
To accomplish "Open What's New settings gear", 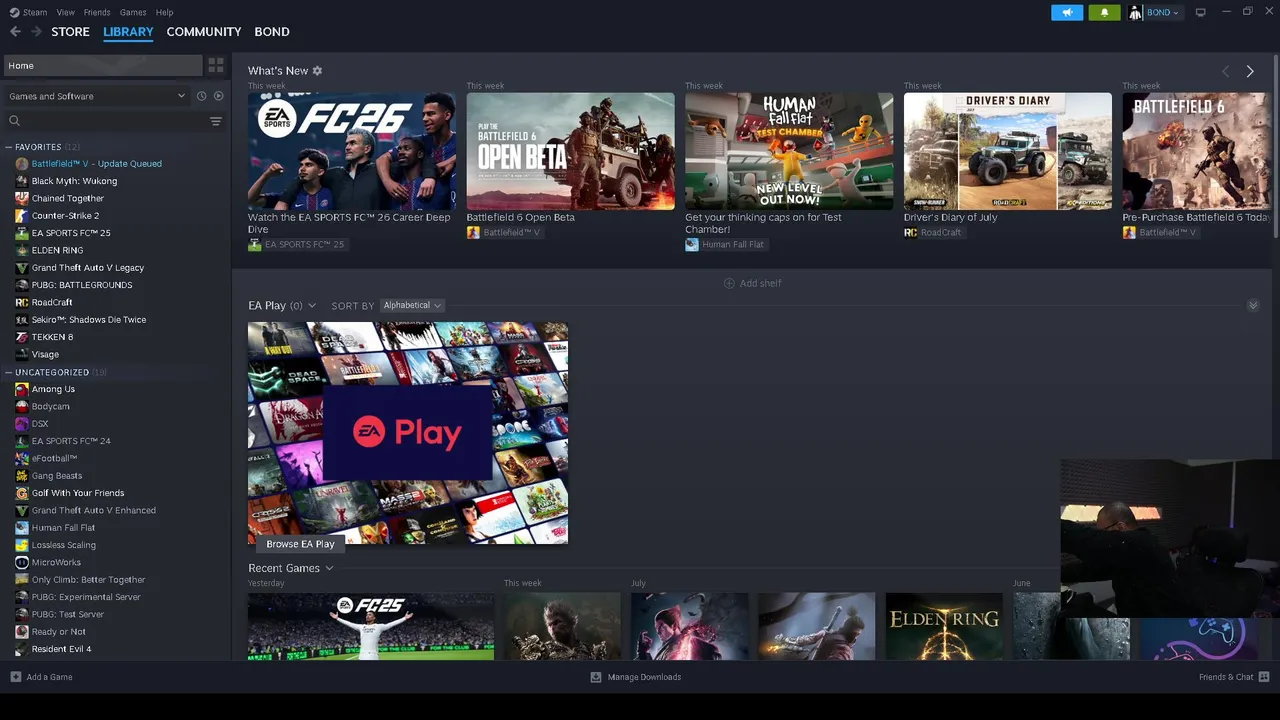I will click(x=317, y=71).
